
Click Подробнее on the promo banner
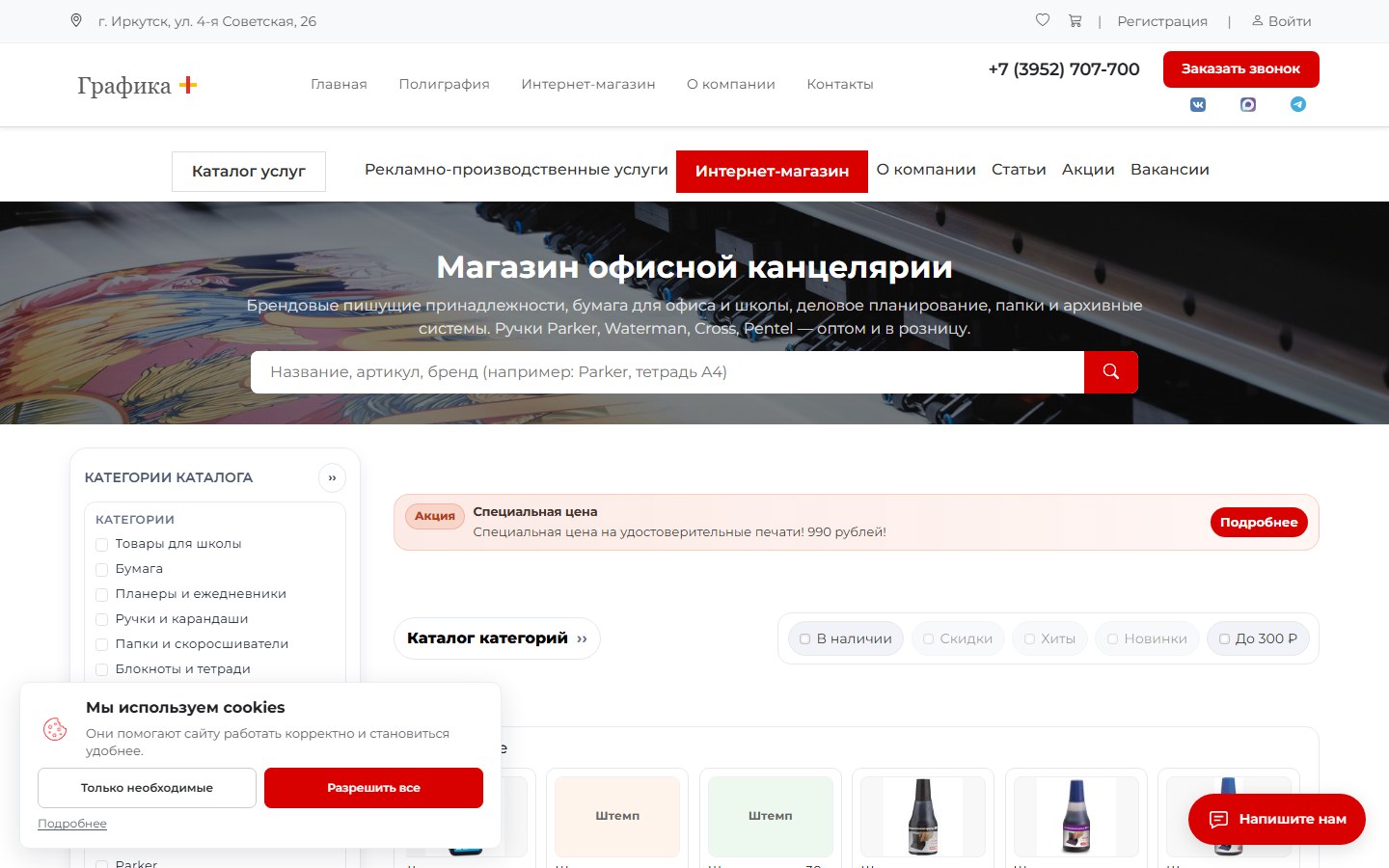tap(1259, 522)
